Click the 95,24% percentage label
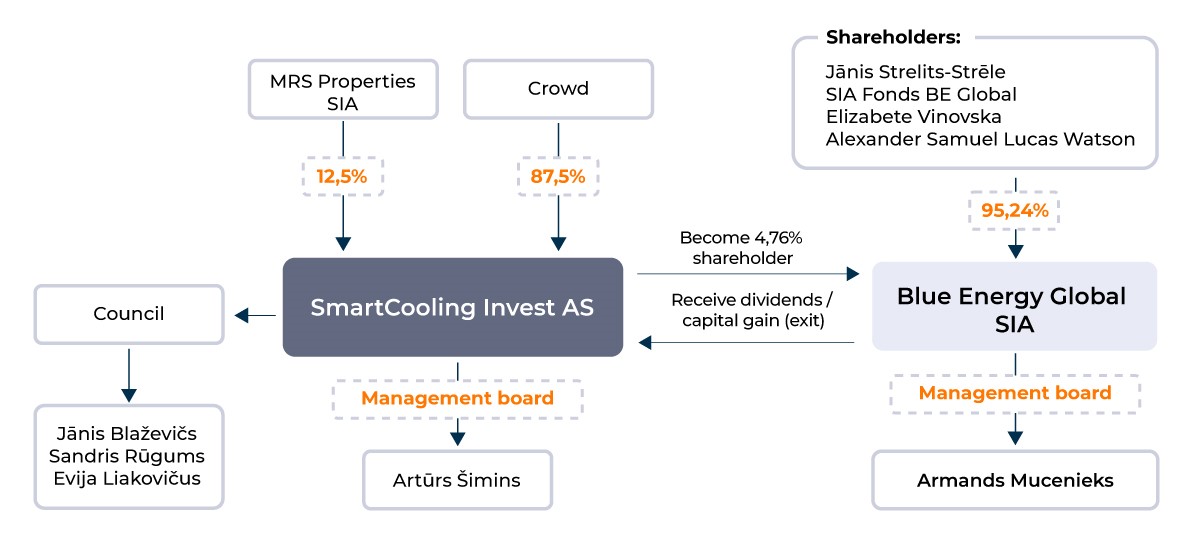 (x=1015, y=211)
